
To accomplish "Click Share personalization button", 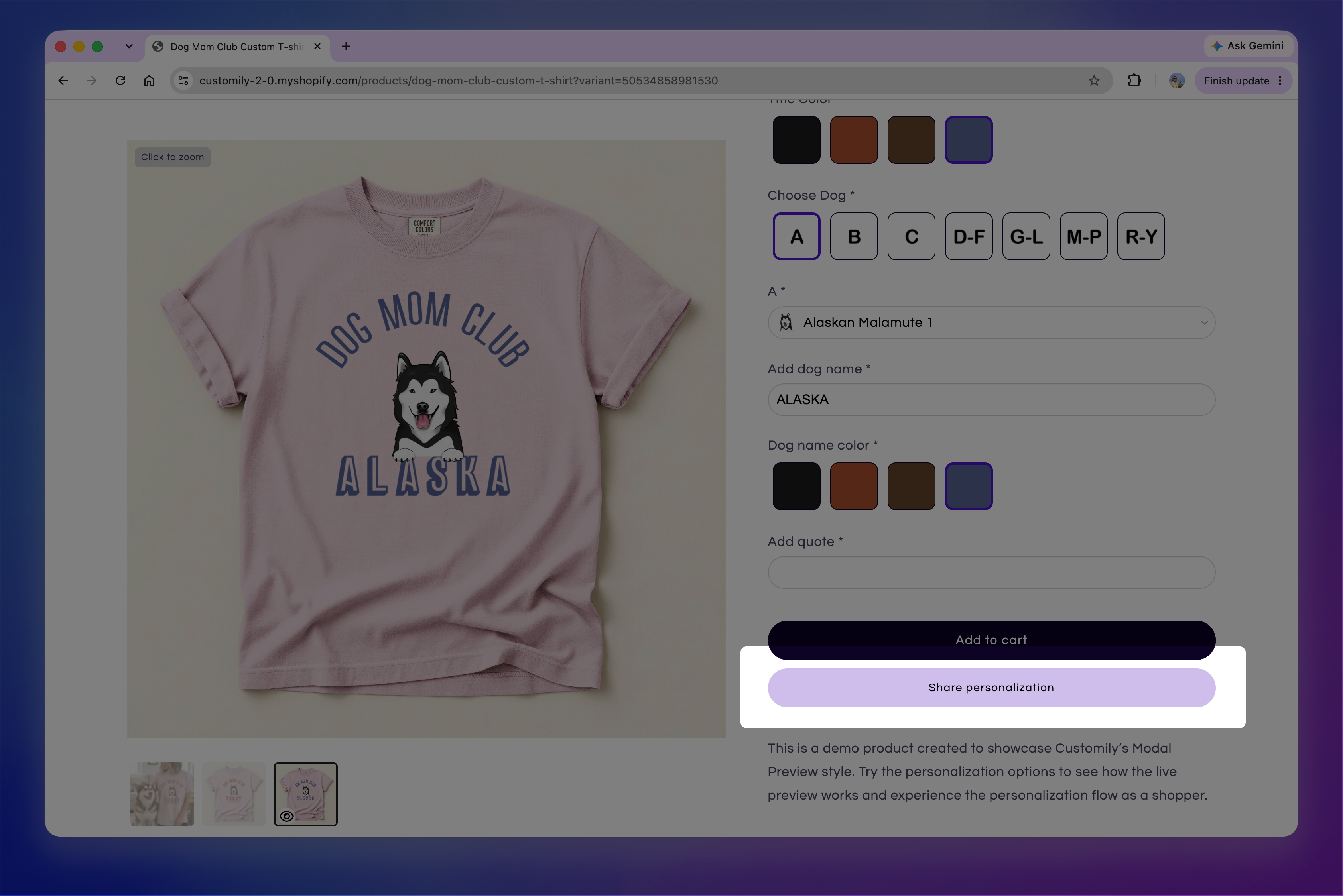I will pos(991,688).
